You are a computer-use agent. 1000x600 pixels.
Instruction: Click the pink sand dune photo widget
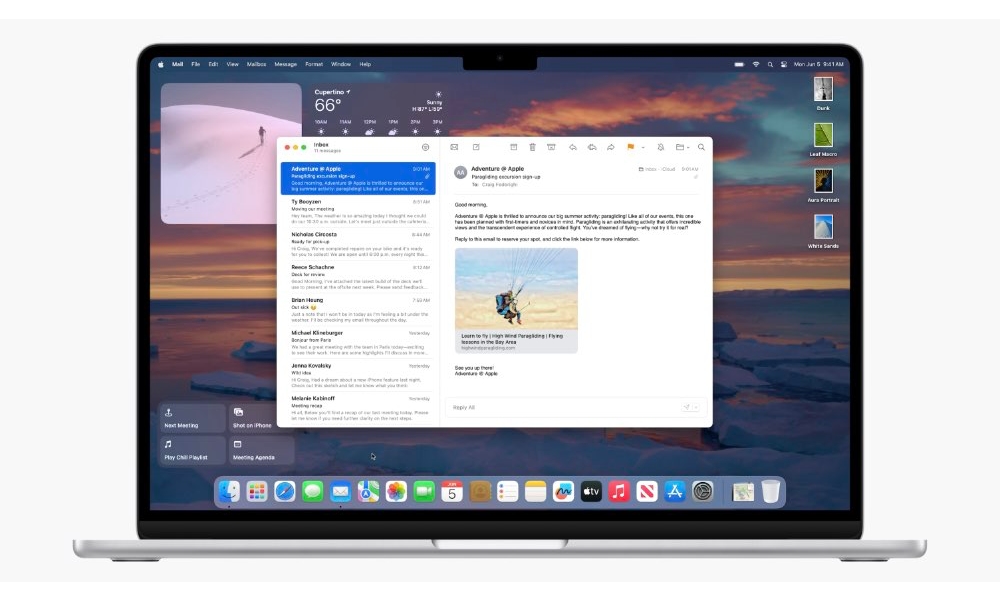pos(231,153)
